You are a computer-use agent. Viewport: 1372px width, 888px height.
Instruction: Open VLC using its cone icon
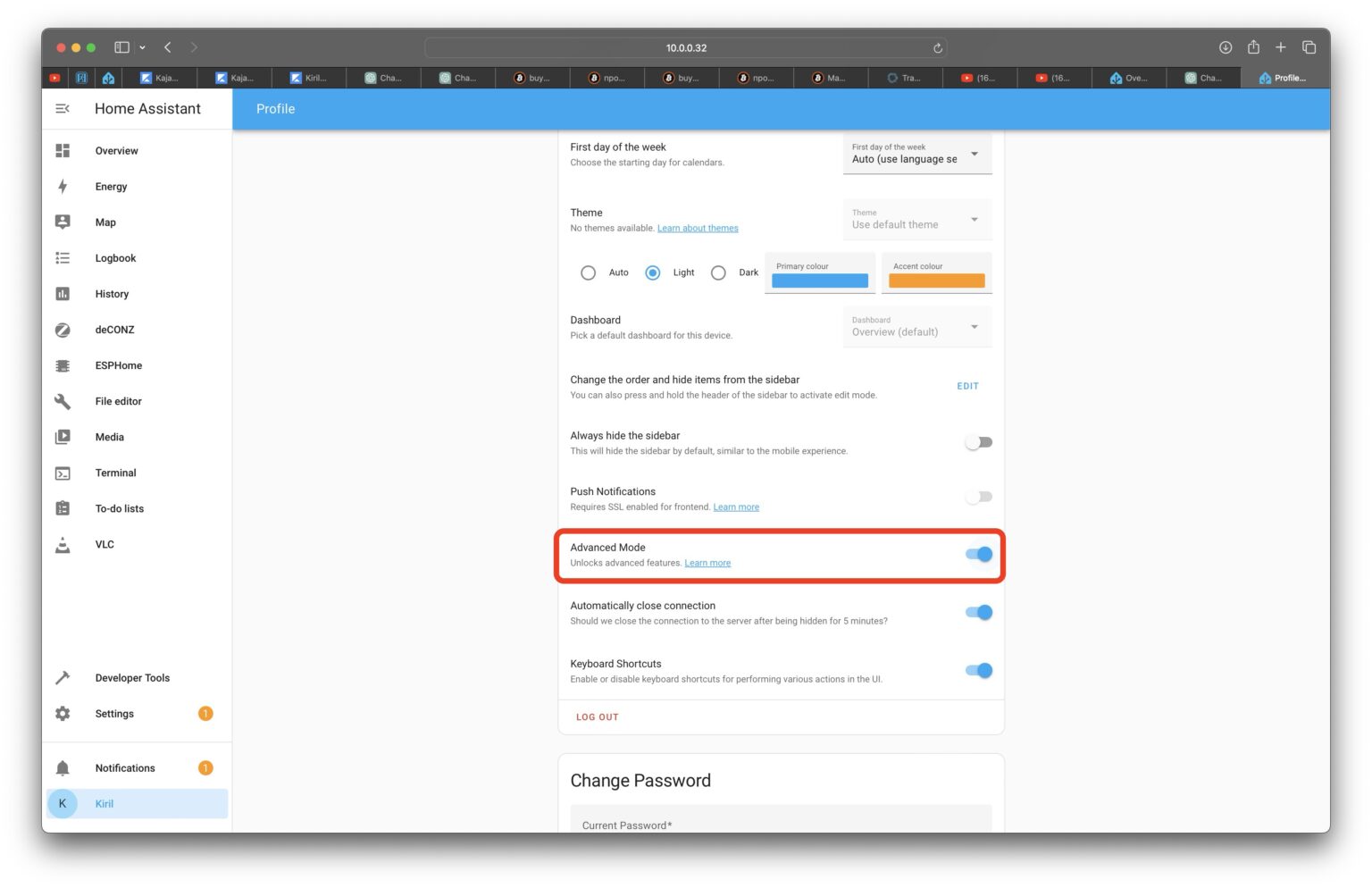pyautogui.click(x=63, y=544)
